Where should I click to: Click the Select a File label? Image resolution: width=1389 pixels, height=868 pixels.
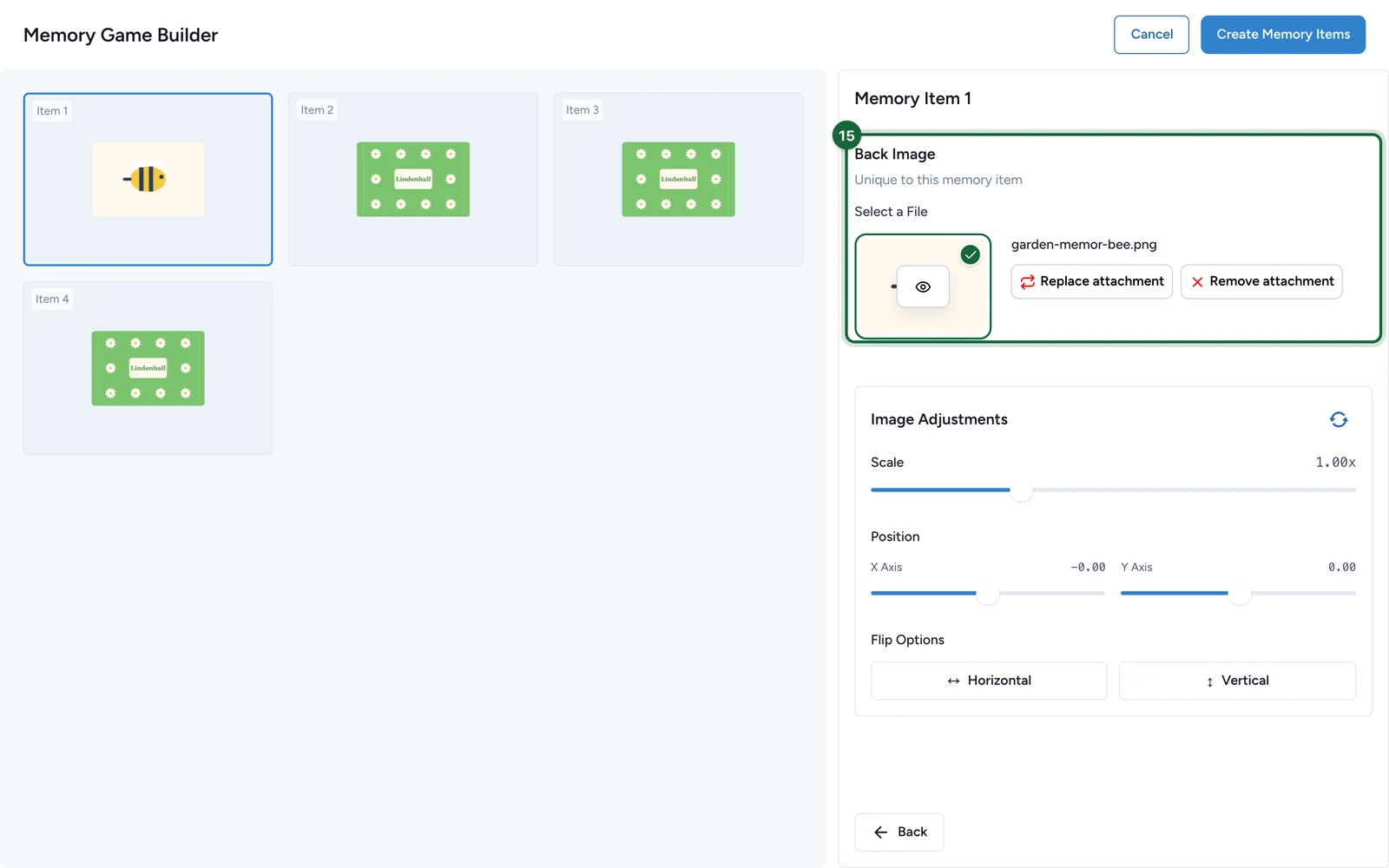891,212
